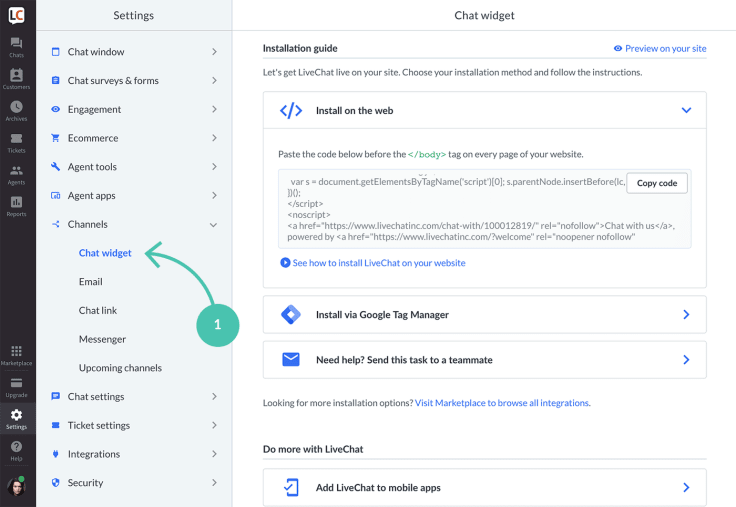Click the envelope icon for teammate help
The height and width of the screenshot is (507, 736).
[x=291, y=360]
